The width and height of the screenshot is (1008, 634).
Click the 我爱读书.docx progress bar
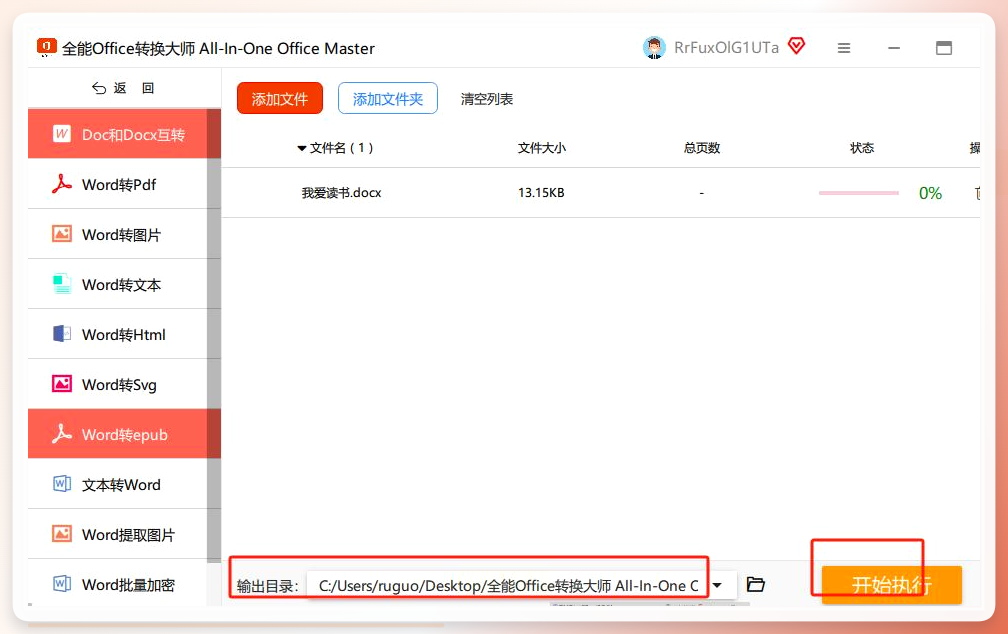[x=858, y=193]
